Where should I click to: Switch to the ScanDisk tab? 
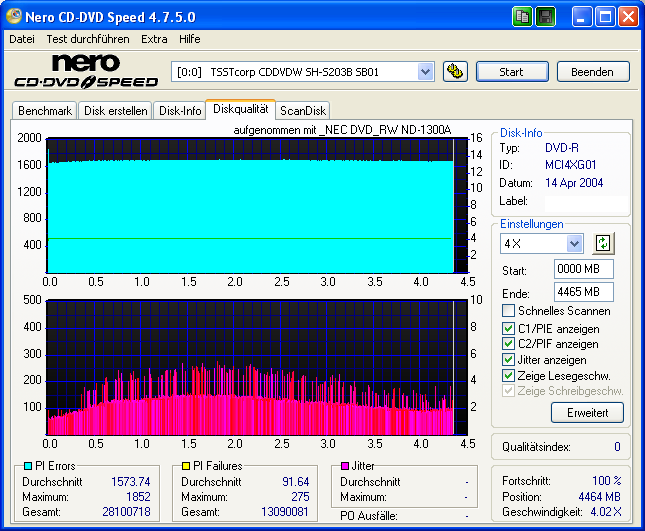pyautogui.click(x=303, y=111)
